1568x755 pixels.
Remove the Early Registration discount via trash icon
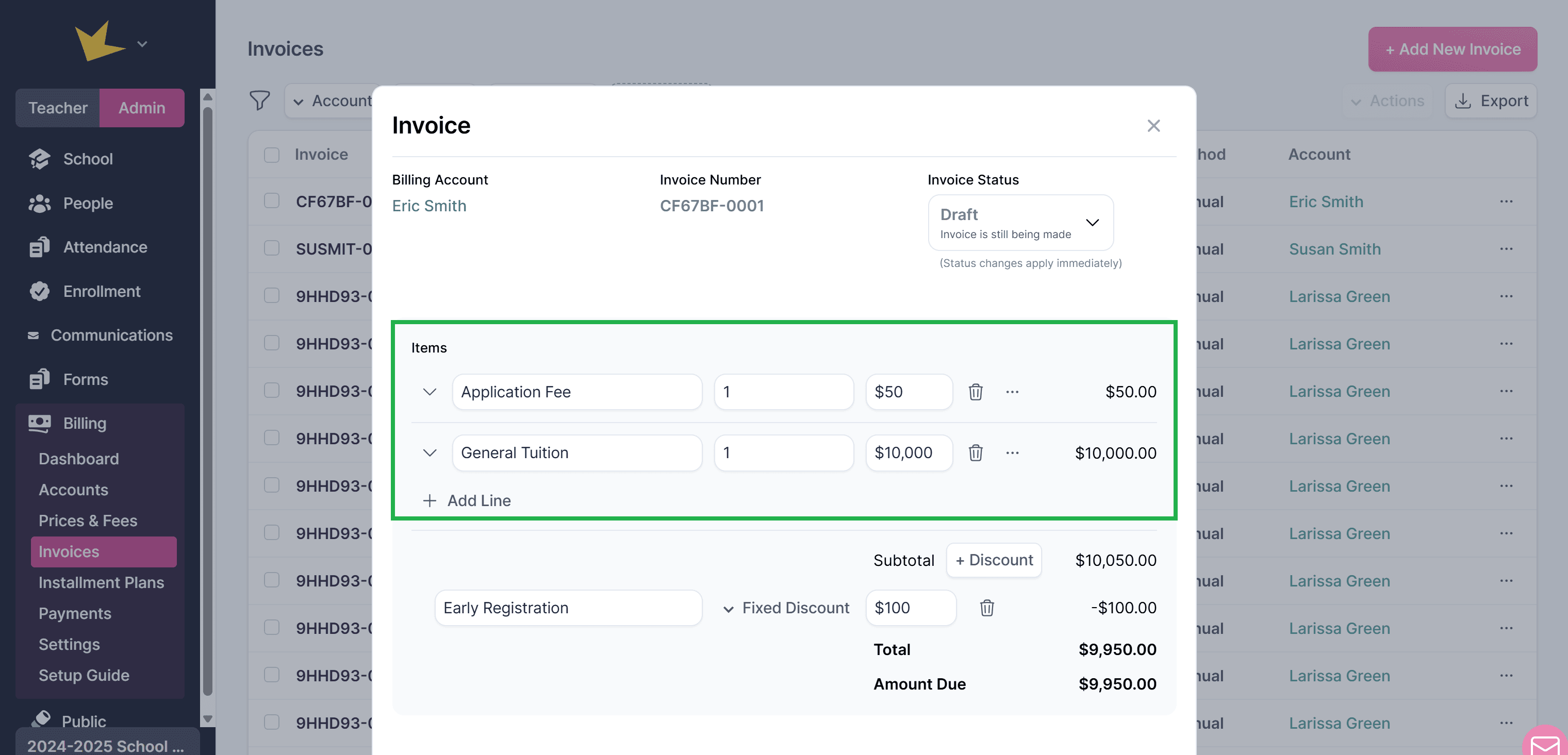coord(987,608)
